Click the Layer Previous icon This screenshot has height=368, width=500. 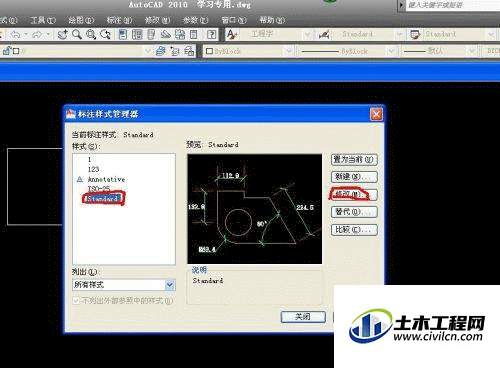coord(175,51)
